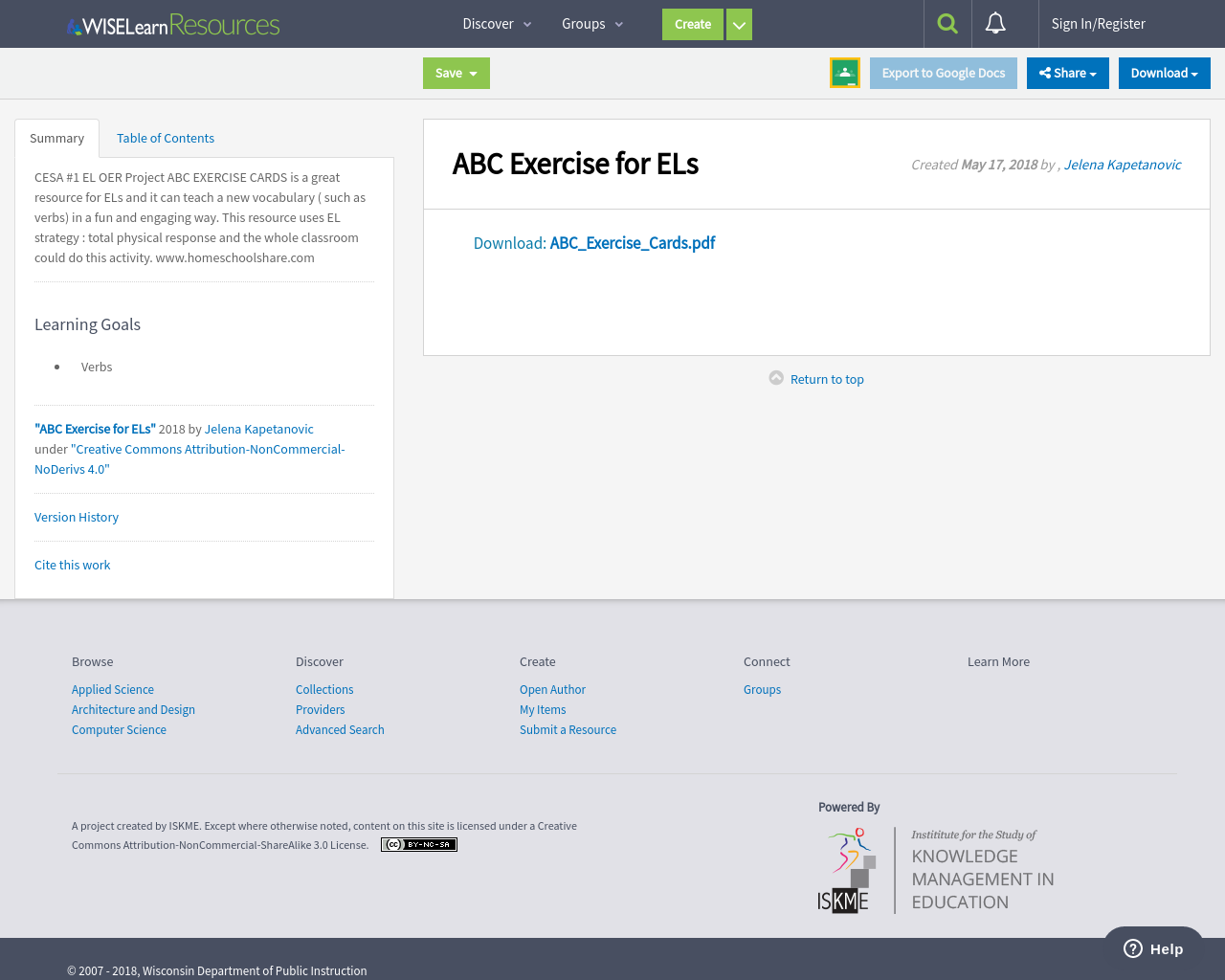The width and height of the screenshot is (1225, 980).
Task: Open the Download dropdown
Action: click(1164, 73)
